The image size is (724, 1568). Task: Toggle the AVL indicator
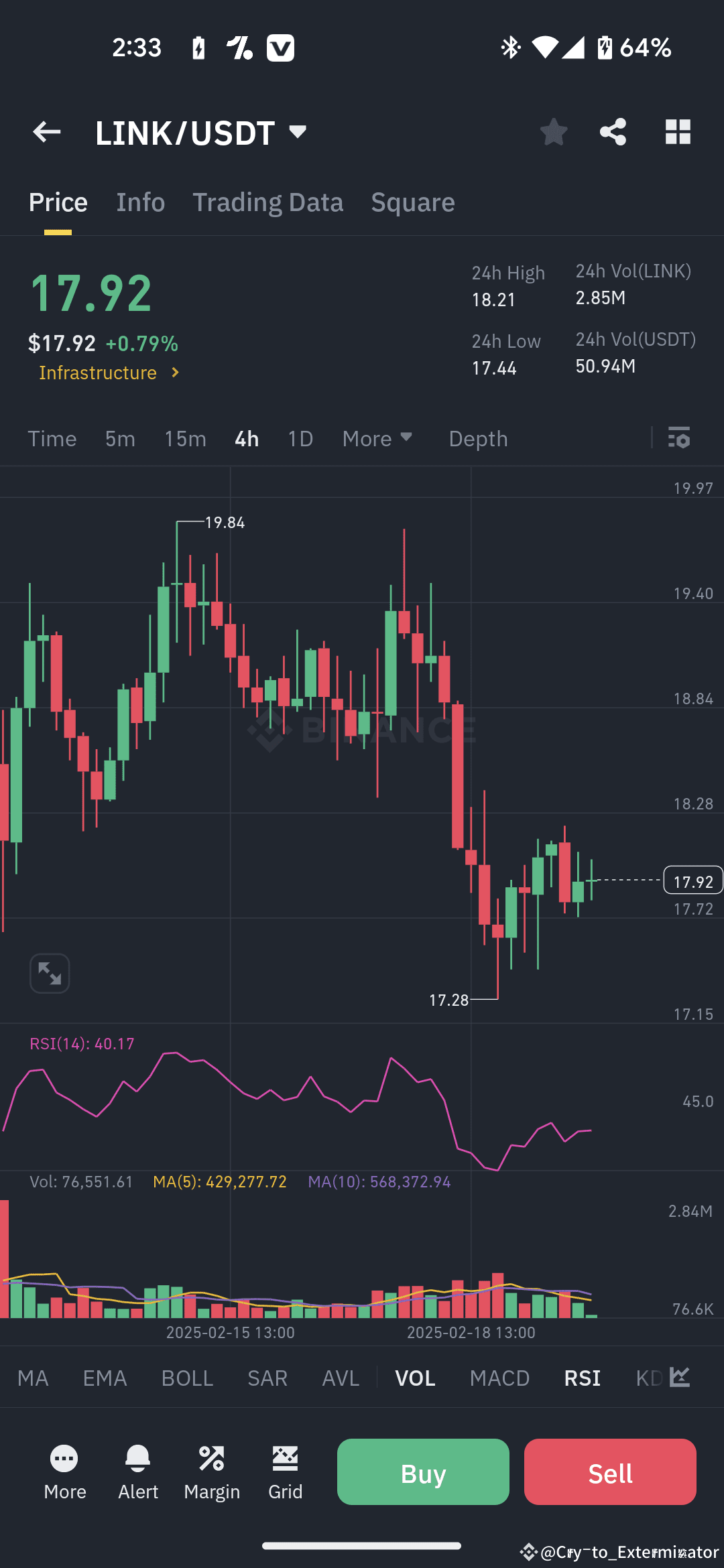coord(341,1378)
